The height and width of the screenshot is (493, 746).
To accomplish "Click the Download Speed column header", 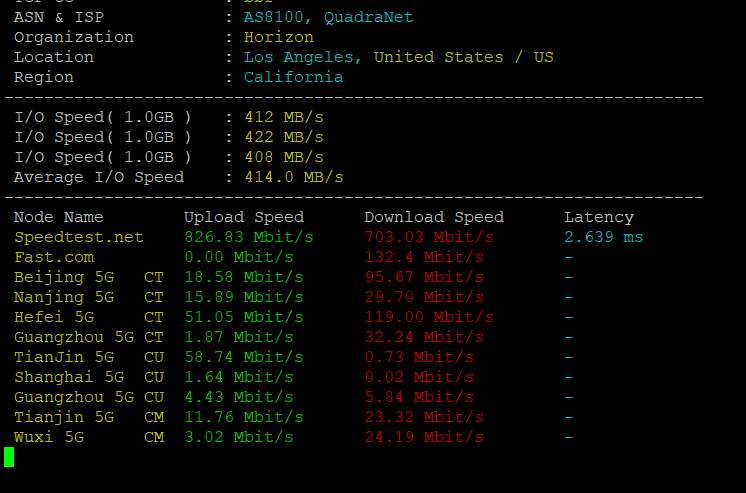I will click(x=434, y=217).
